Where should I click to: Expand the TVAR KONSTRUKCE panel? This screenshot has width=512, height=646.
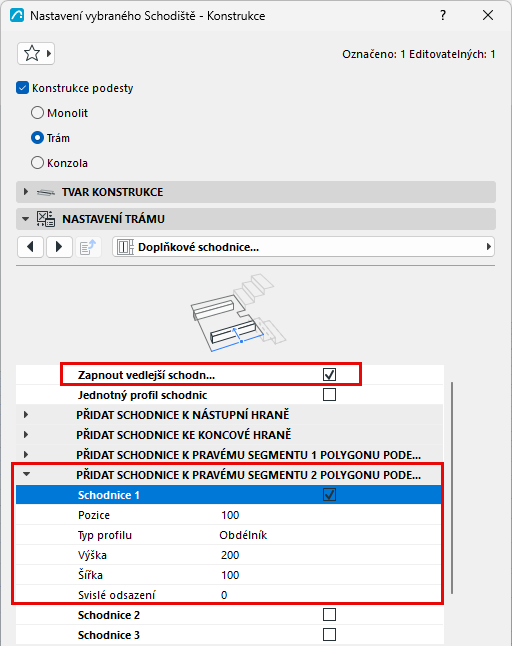point(26,192)
